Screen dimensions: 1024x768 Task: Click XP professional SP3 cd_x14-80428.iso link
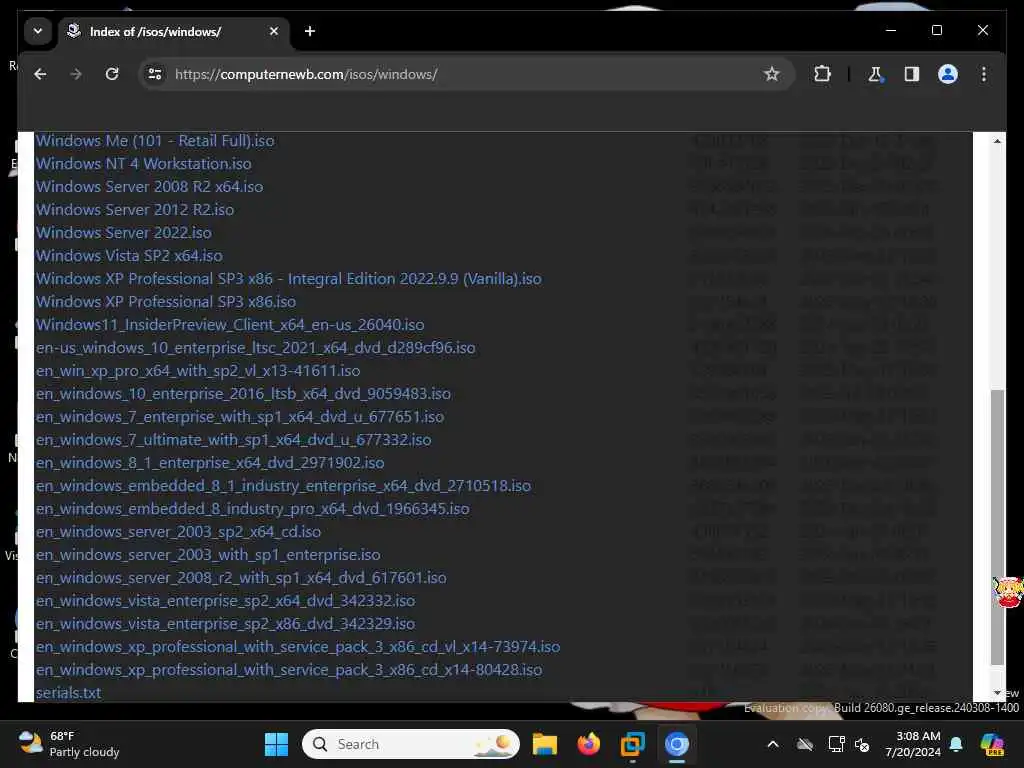click(x=289, y=669)
